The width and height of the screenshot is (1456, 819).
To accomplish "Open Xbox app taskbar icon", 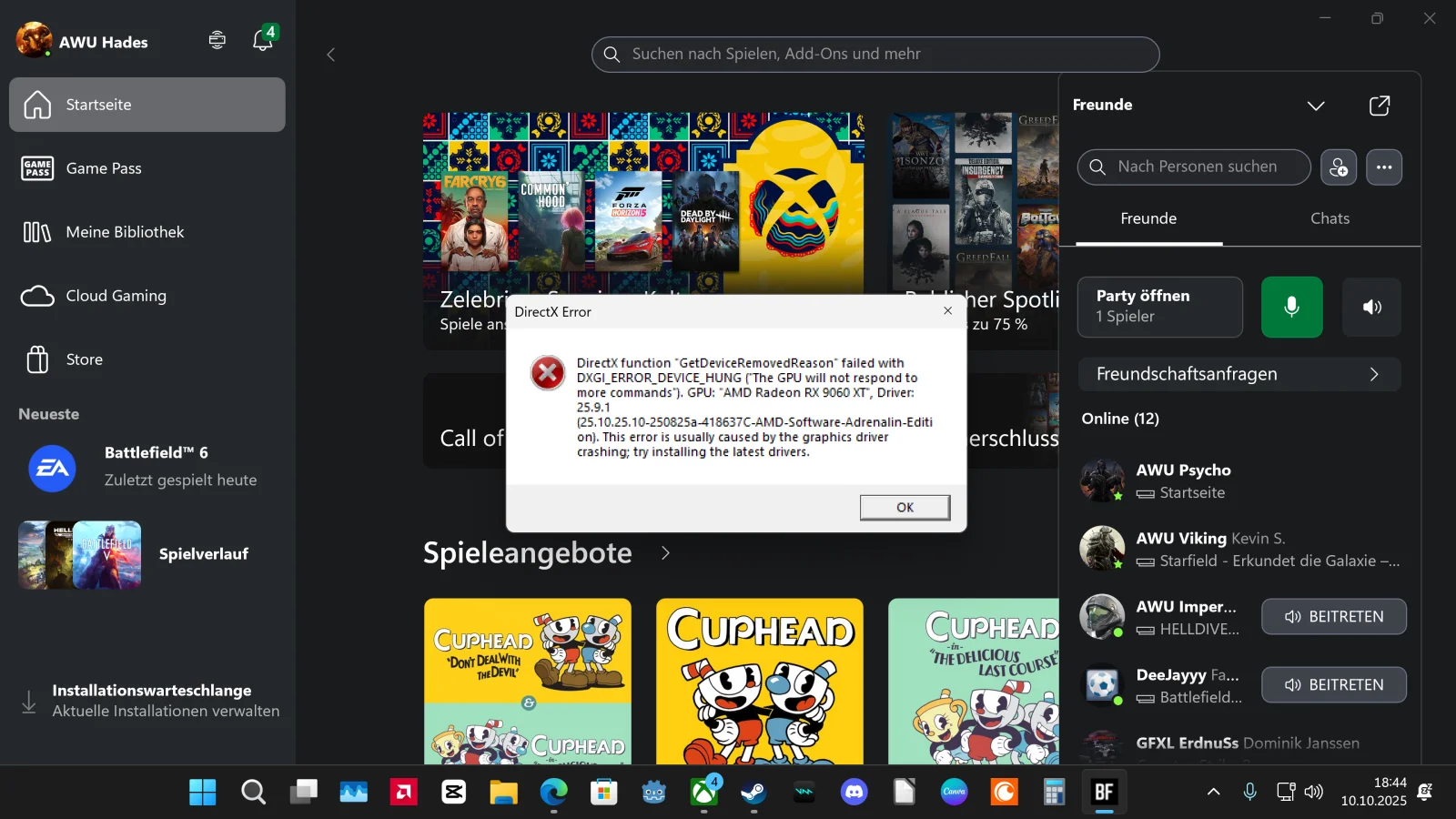I will click(703, 793).
